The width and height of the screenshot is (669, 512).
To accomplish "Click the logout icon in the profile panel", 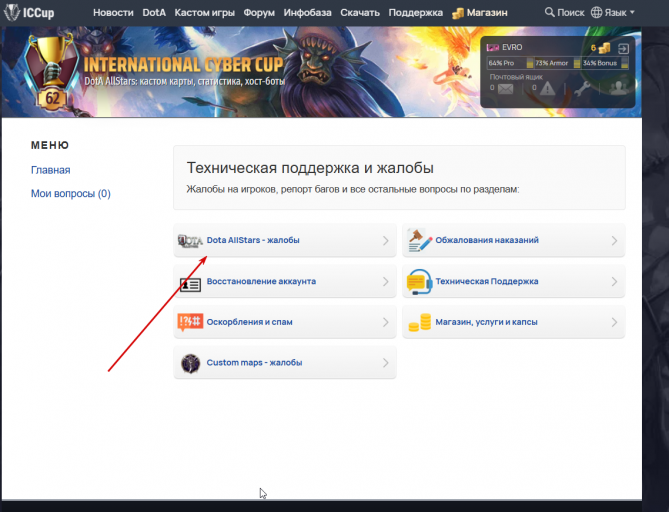I will [x=623, y=48].
